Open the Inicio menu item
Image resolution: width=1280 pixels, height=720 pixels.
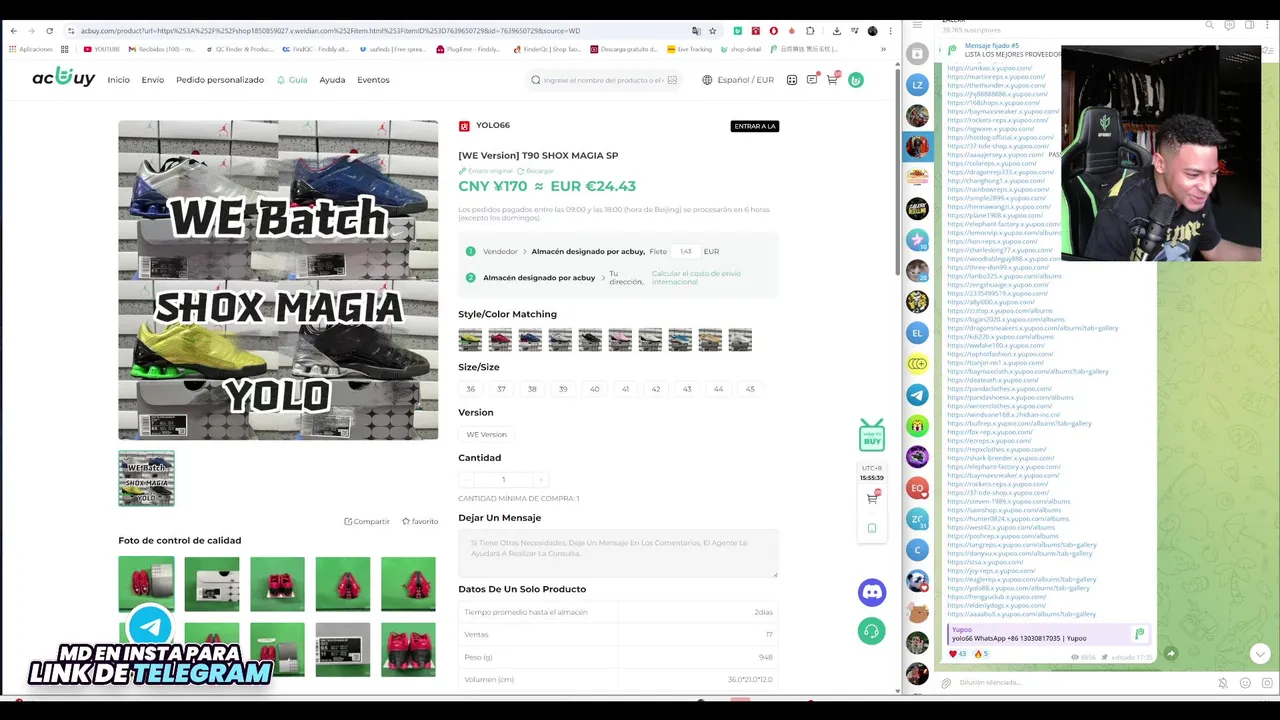118,80
